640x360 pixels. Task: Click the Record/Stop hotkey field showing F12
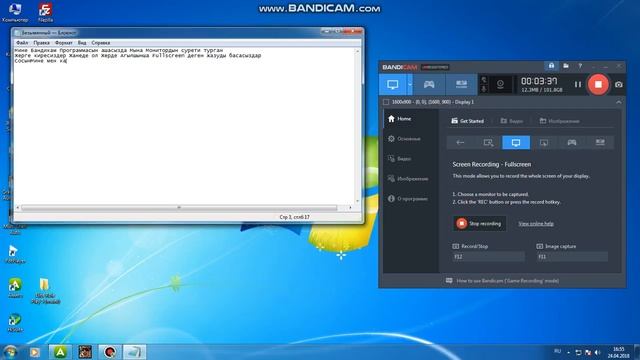coord(489,257)
